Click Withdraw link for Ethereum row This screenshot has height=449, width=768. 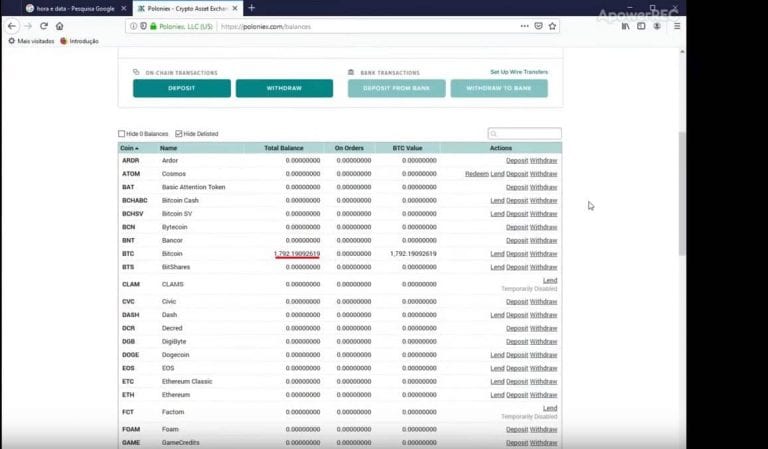544,395
